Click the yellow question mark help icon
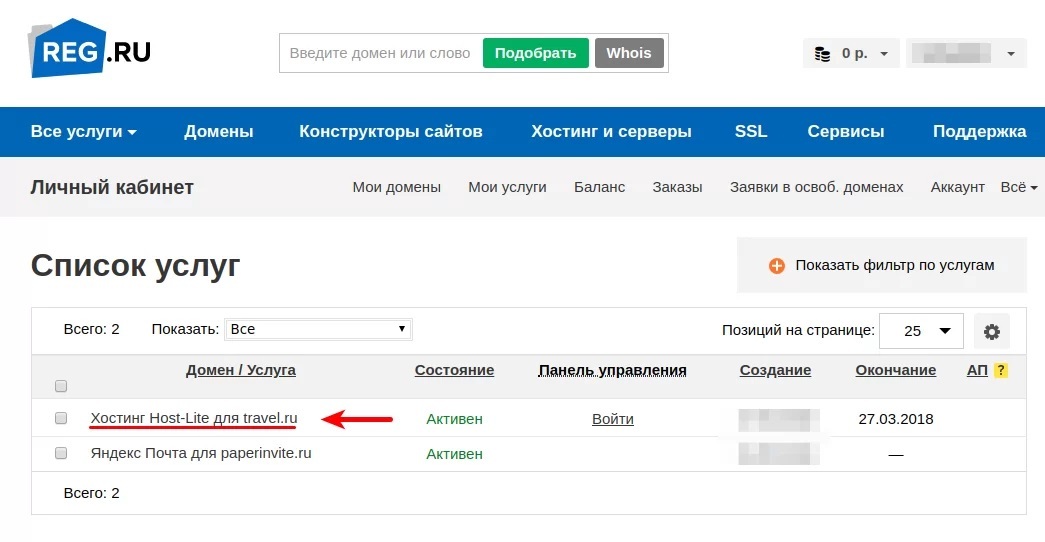 click(1000, 370)
